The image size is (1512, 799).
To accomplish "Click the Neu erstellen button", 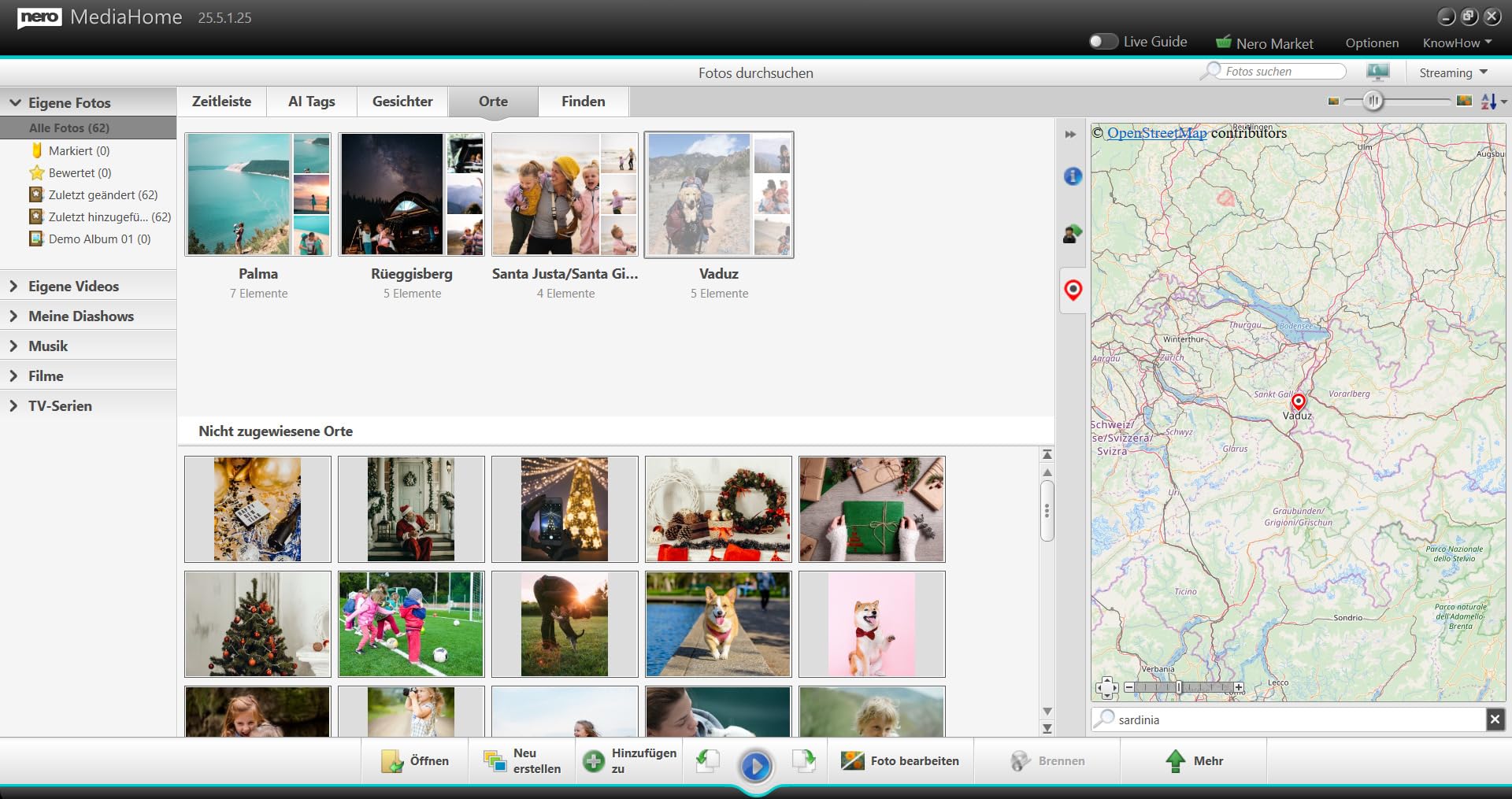I will click(x=522, y=760).
